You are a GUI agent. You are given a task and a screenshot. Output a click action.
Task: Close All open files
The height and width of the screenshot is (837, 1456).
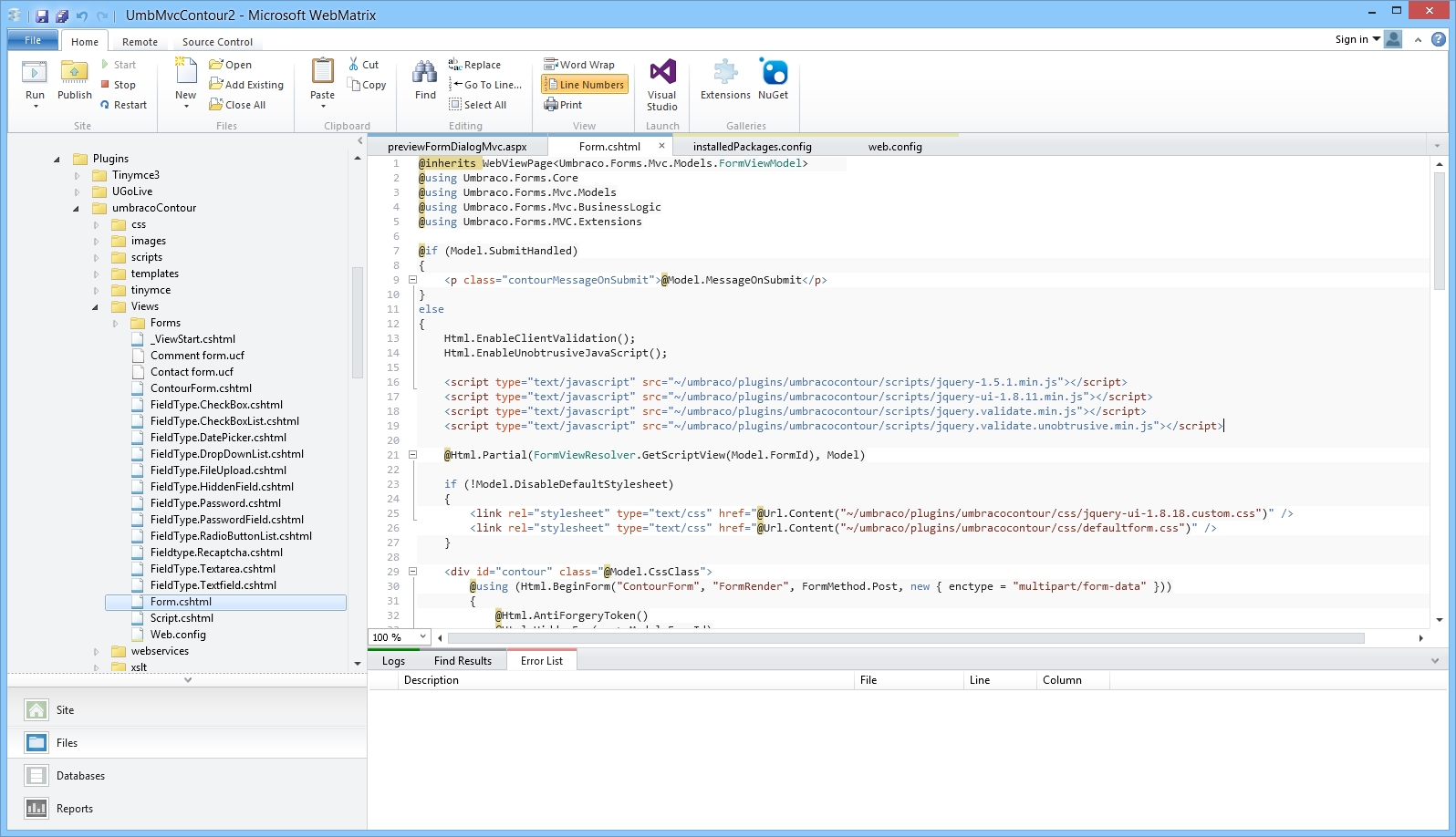[237, 105]
